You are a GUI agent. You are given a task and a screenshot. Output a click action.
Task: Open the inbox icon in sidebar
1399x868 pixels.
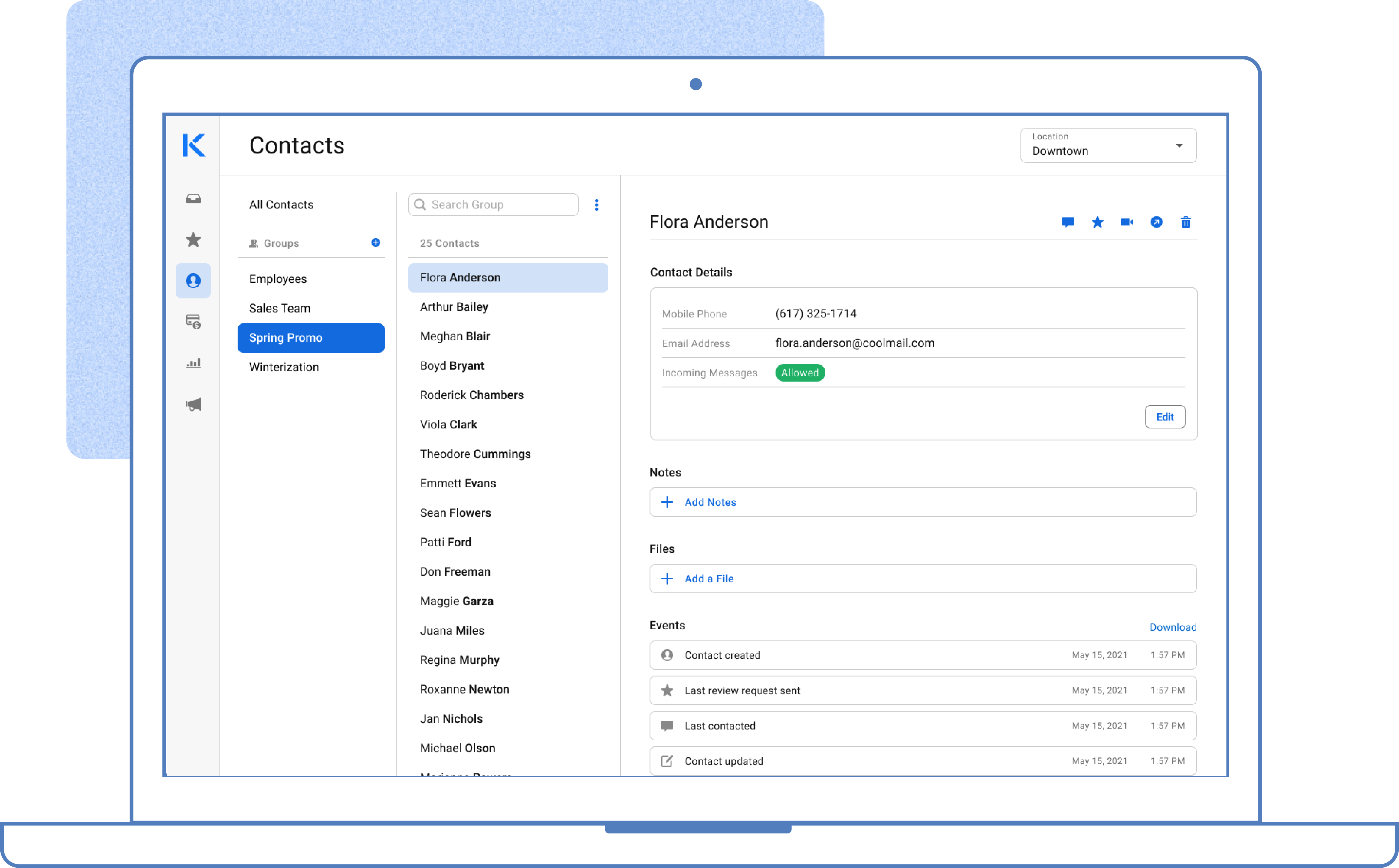click(x=193, y=199)
